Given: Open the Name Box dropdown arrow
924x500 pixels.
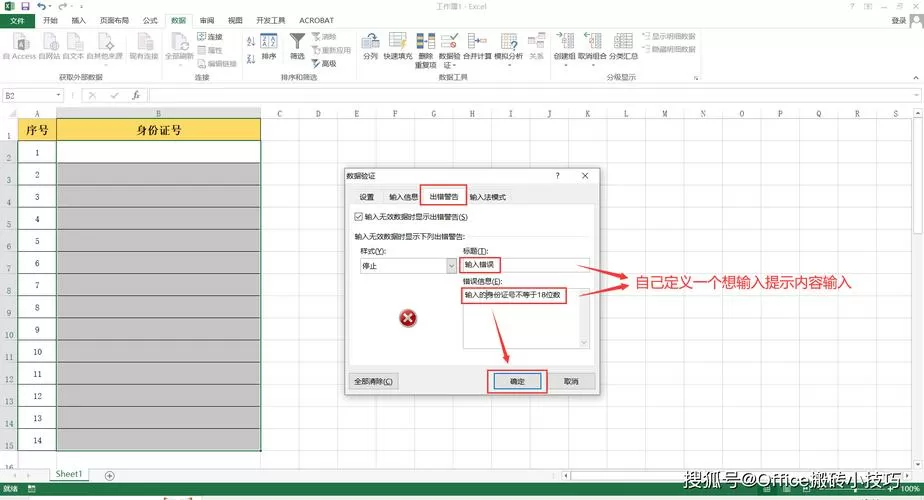Looking at the screenshot, I should click(58, 95).
